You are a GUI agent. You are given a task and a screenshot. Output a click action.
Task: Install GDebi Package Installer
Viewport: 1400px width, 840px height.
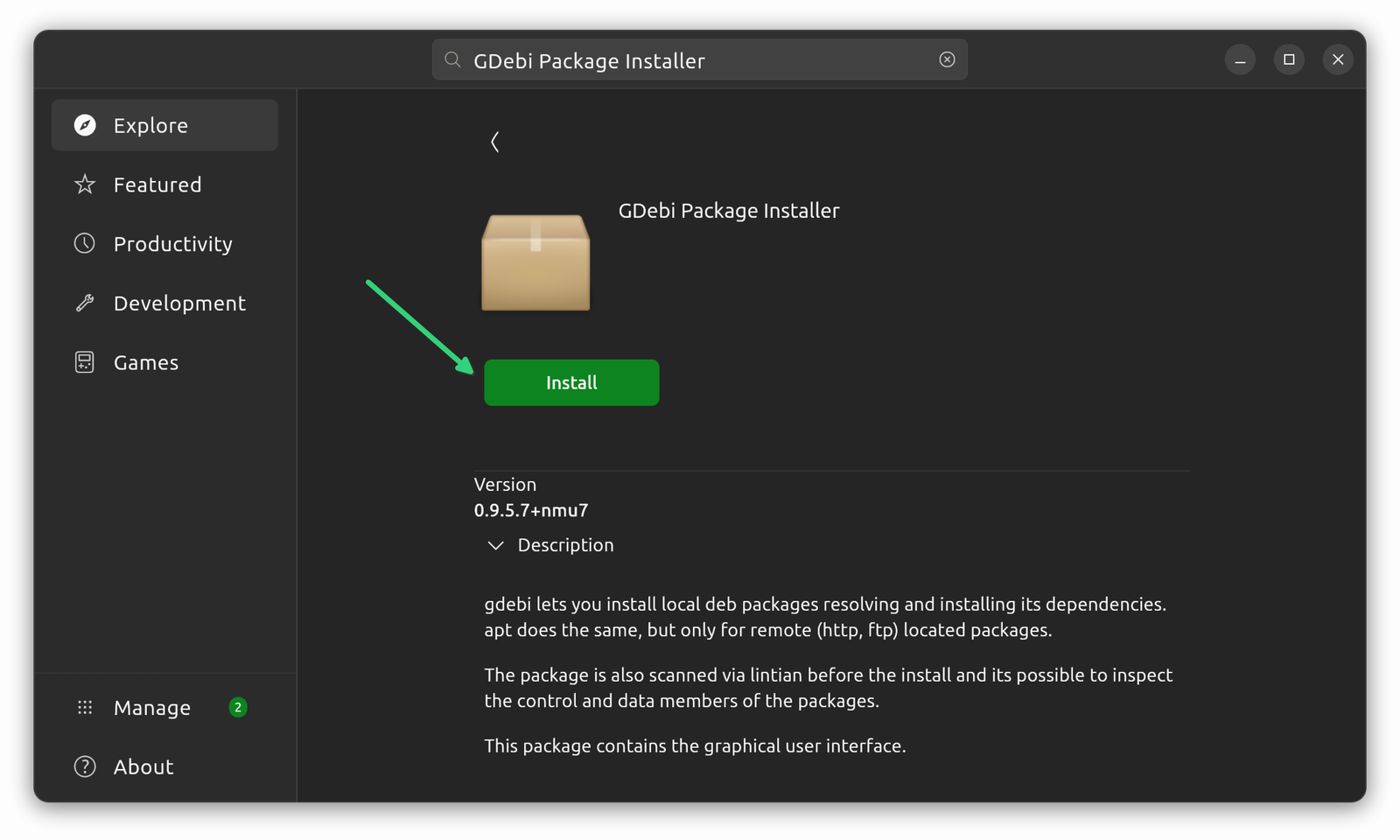(570, 382)
